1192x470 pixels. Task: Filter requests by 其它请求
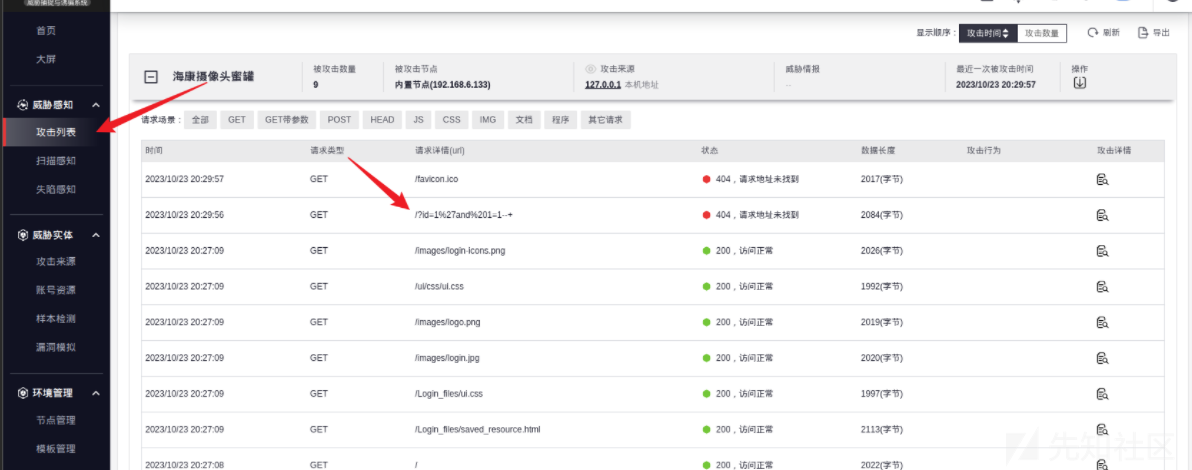[605, 120]
